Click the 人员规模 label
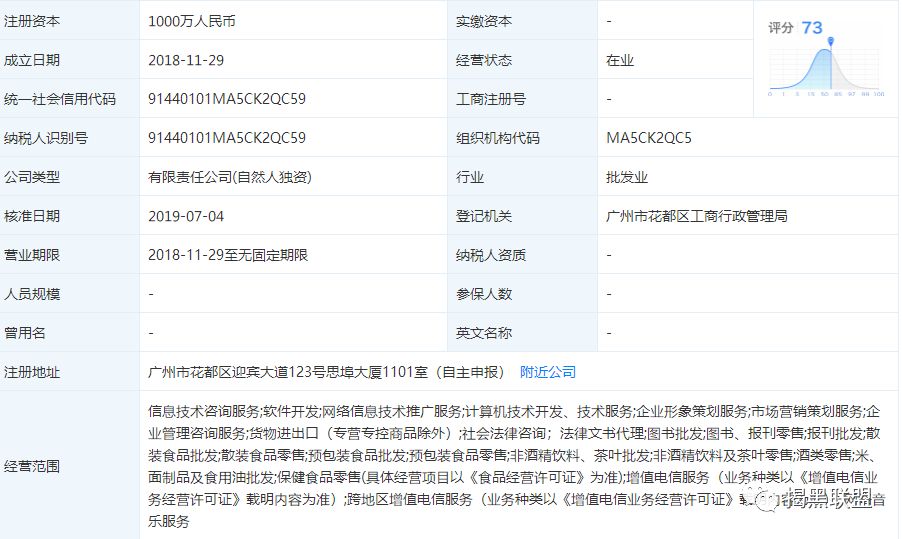The width and height of the screenshot is (902, 539). coord(32,294)
